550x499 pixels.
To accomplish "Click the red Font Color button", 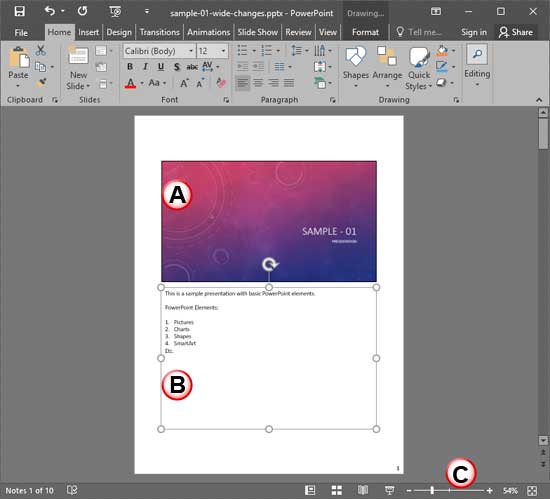I will point(130,83).
